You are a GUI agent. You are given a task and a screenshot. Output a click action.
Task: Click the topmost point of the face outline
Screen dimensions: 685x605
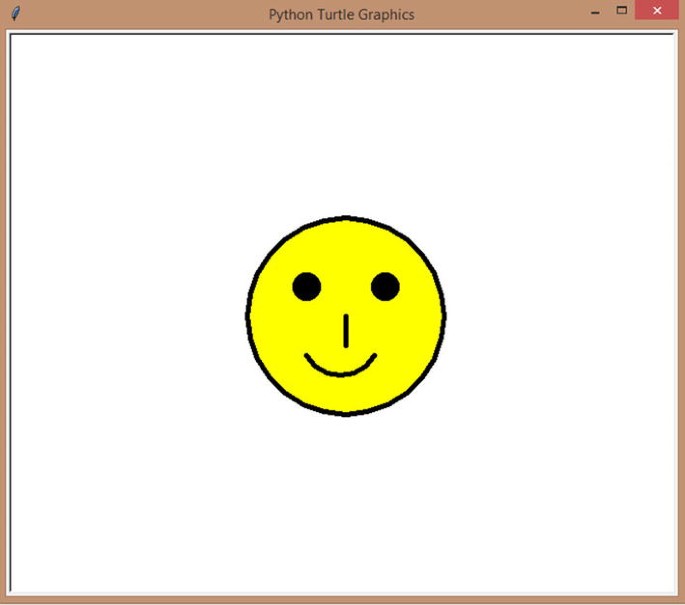pyautogui.click(x=346, y=218)
